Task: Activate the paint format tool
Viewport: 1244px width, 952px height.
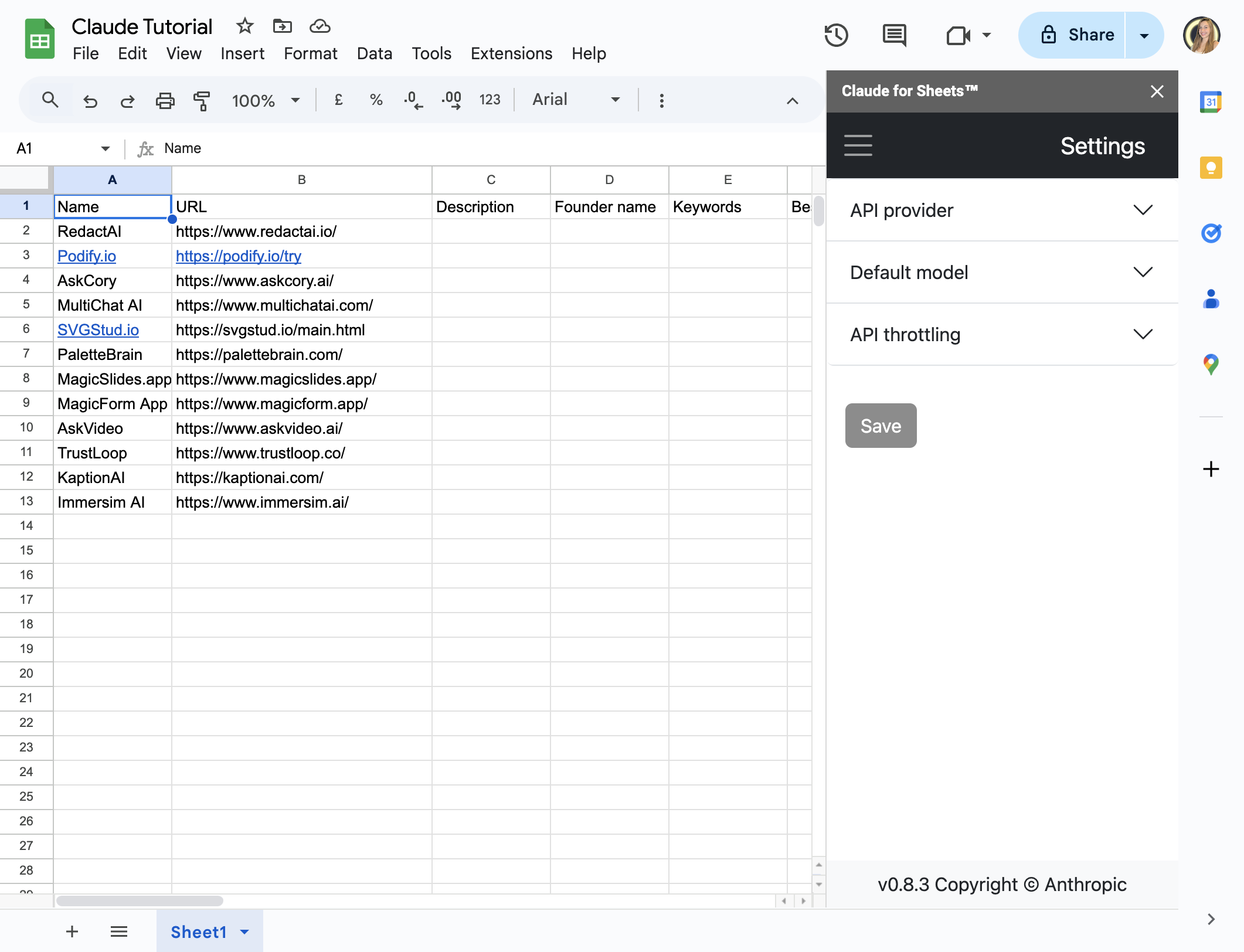Action: point(202,101)
